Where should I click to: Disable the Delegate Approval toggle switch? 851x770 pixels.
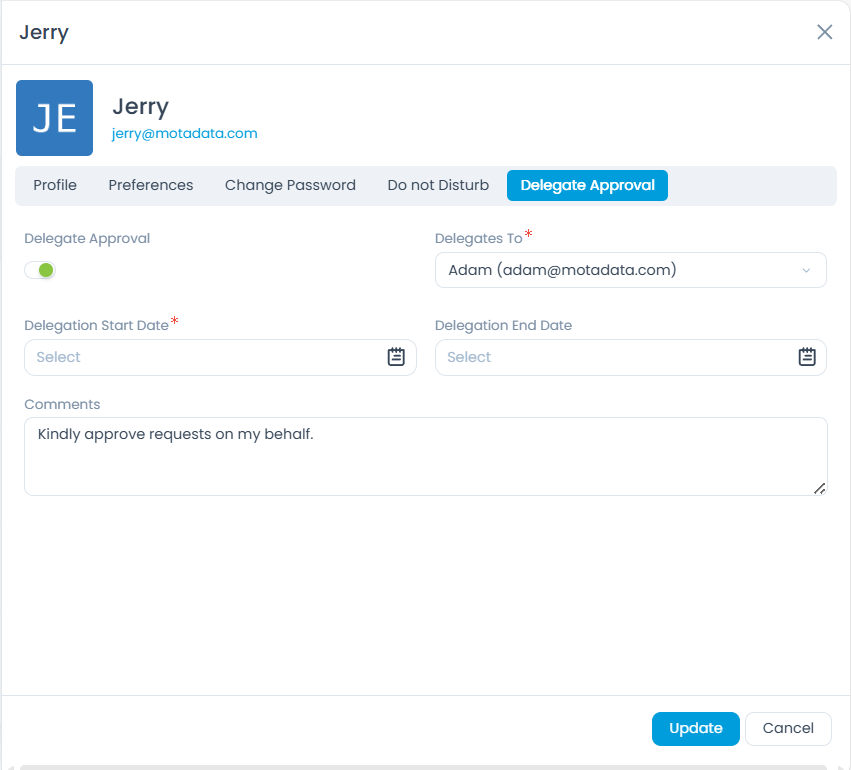tap(41, 270)
